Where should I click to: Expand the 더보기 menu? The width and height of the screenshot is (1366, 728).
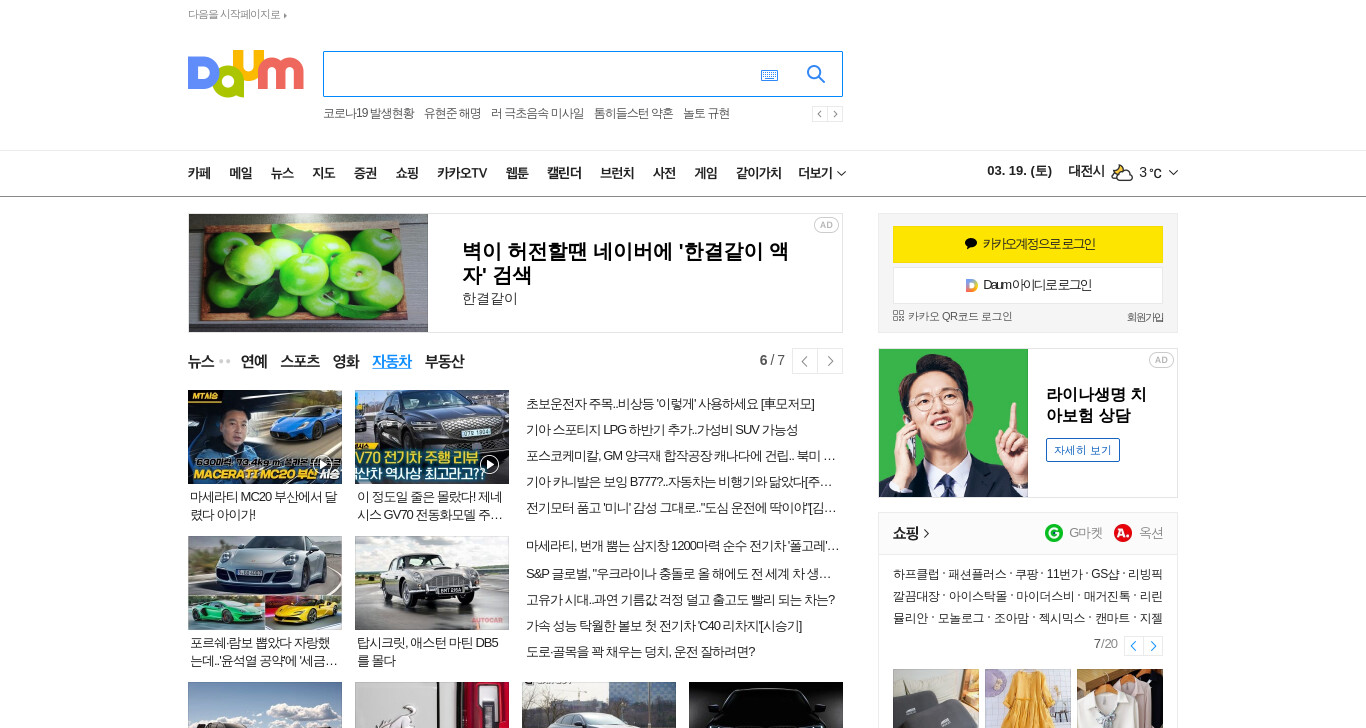(x=822, y=173)
